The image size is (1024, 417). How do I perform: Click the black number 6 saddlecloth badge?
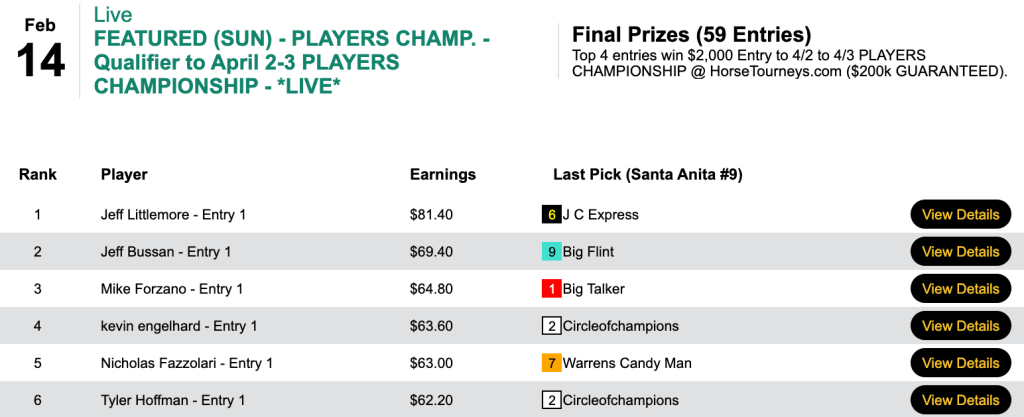tap(551, 215)
